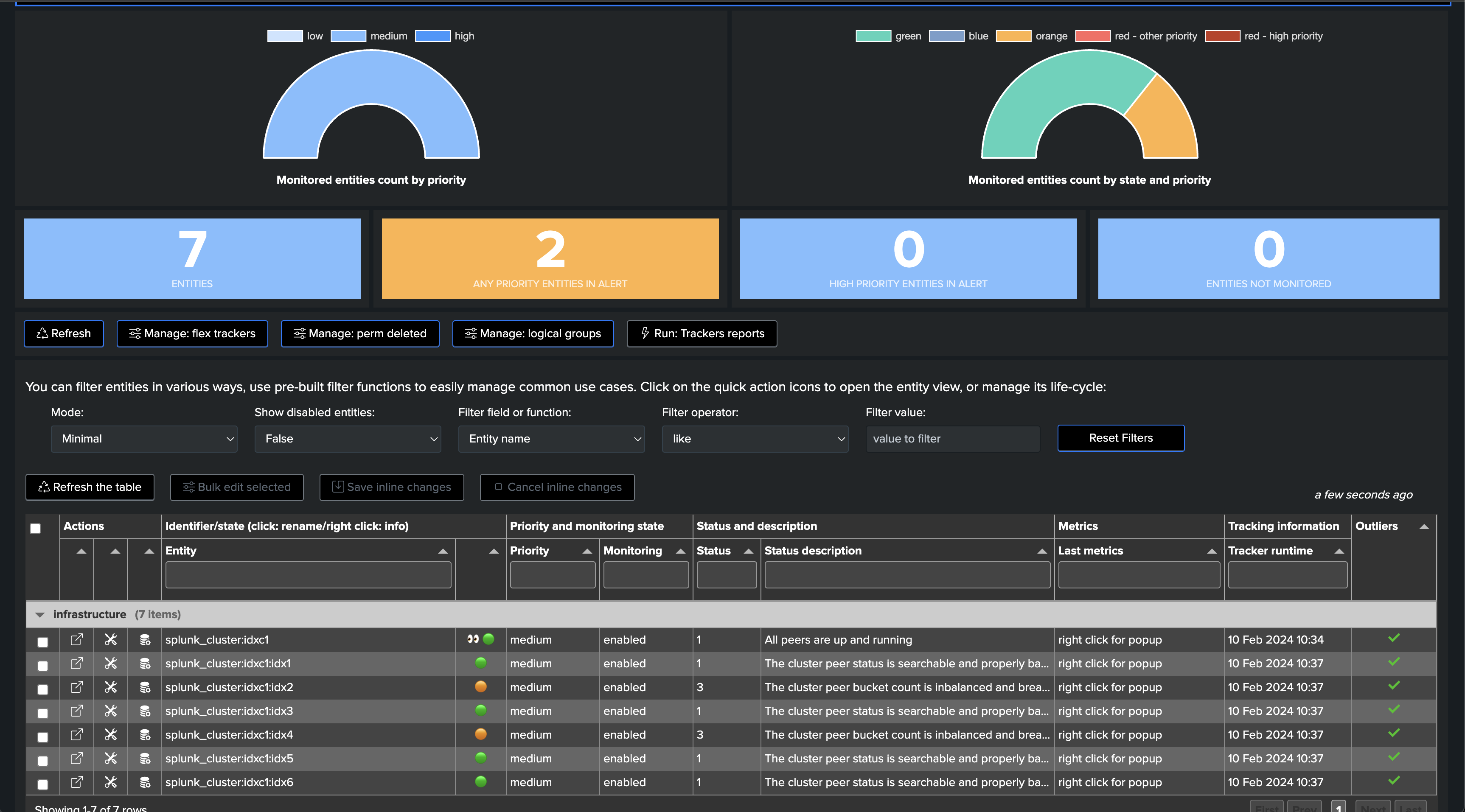Click logical group icon beside splunk_cluster:idxc1 state
1465x812 pixels.
click(x=473, y=638)
